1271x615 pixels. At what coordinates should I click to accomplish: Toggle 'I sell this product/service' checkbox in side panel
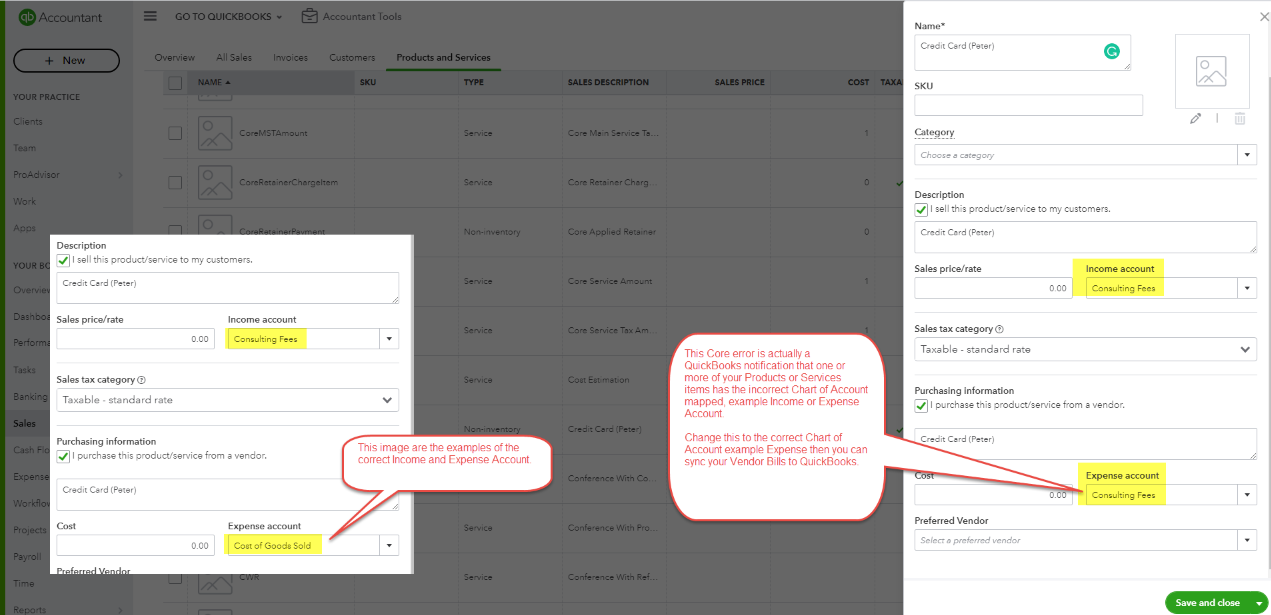(921, 210)
